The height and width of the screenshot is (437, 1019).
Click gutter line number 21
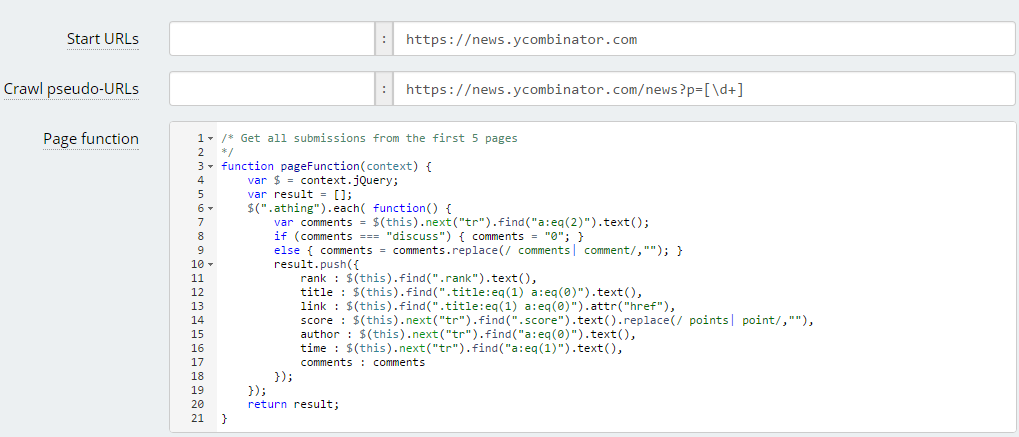[x=199, y=419]
